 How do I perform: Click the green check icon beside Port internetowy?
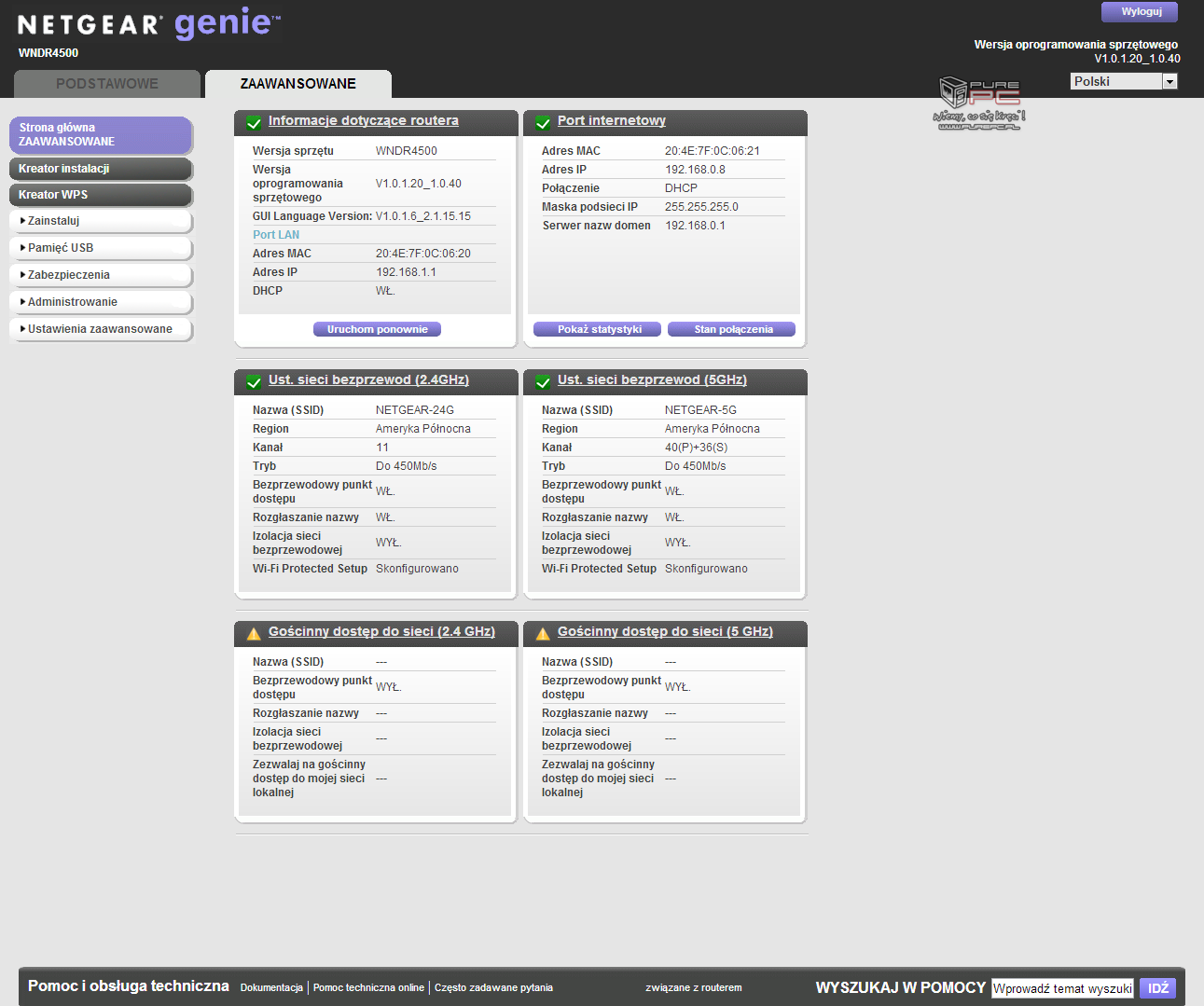(542, 122)
